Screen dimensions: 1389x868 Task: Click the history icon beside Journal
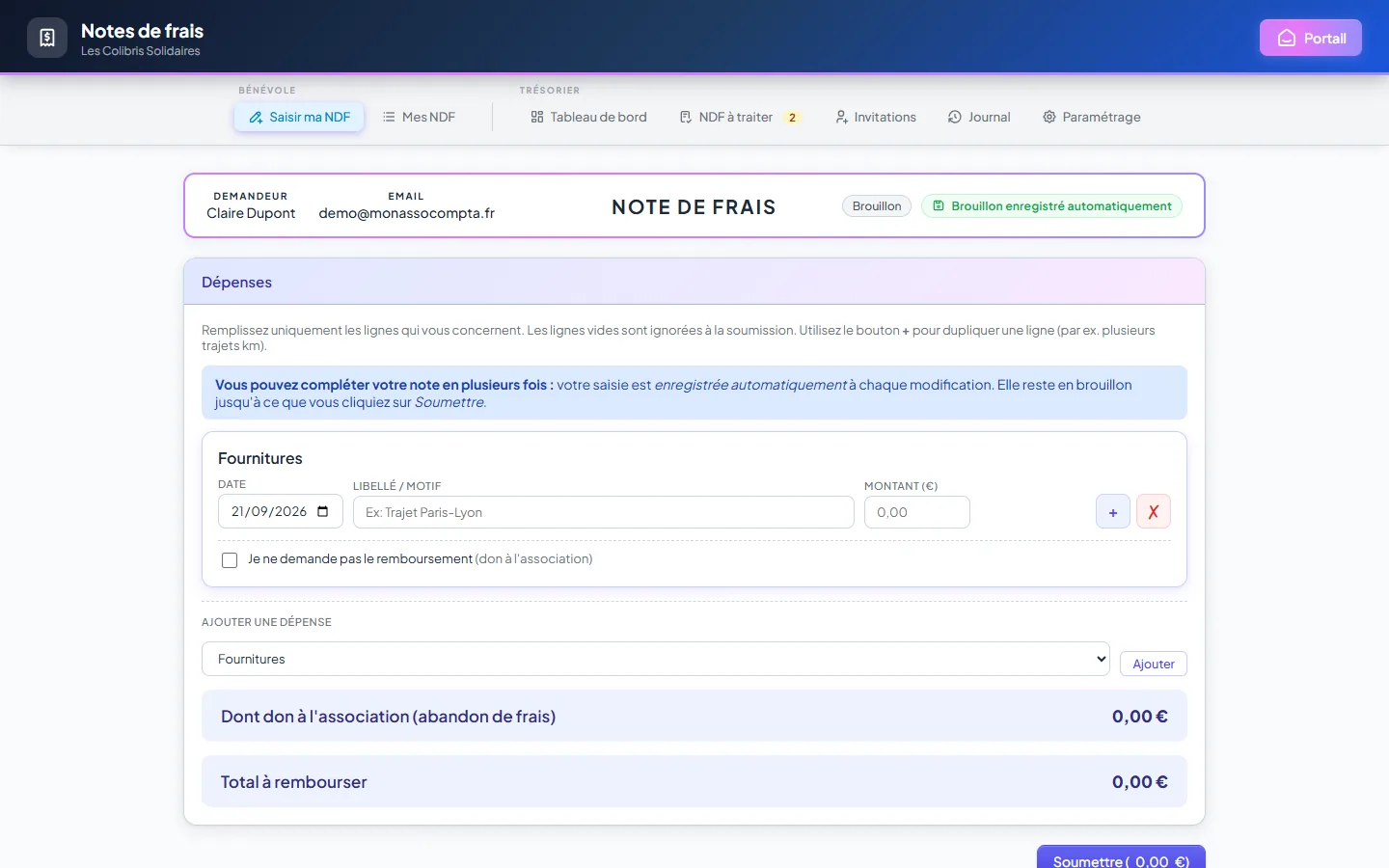point(955,117)
